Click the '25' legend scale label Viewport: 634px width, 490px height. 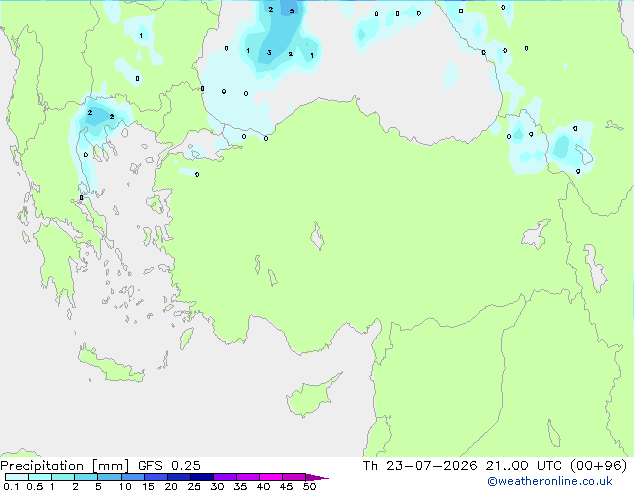click(194, 486)
